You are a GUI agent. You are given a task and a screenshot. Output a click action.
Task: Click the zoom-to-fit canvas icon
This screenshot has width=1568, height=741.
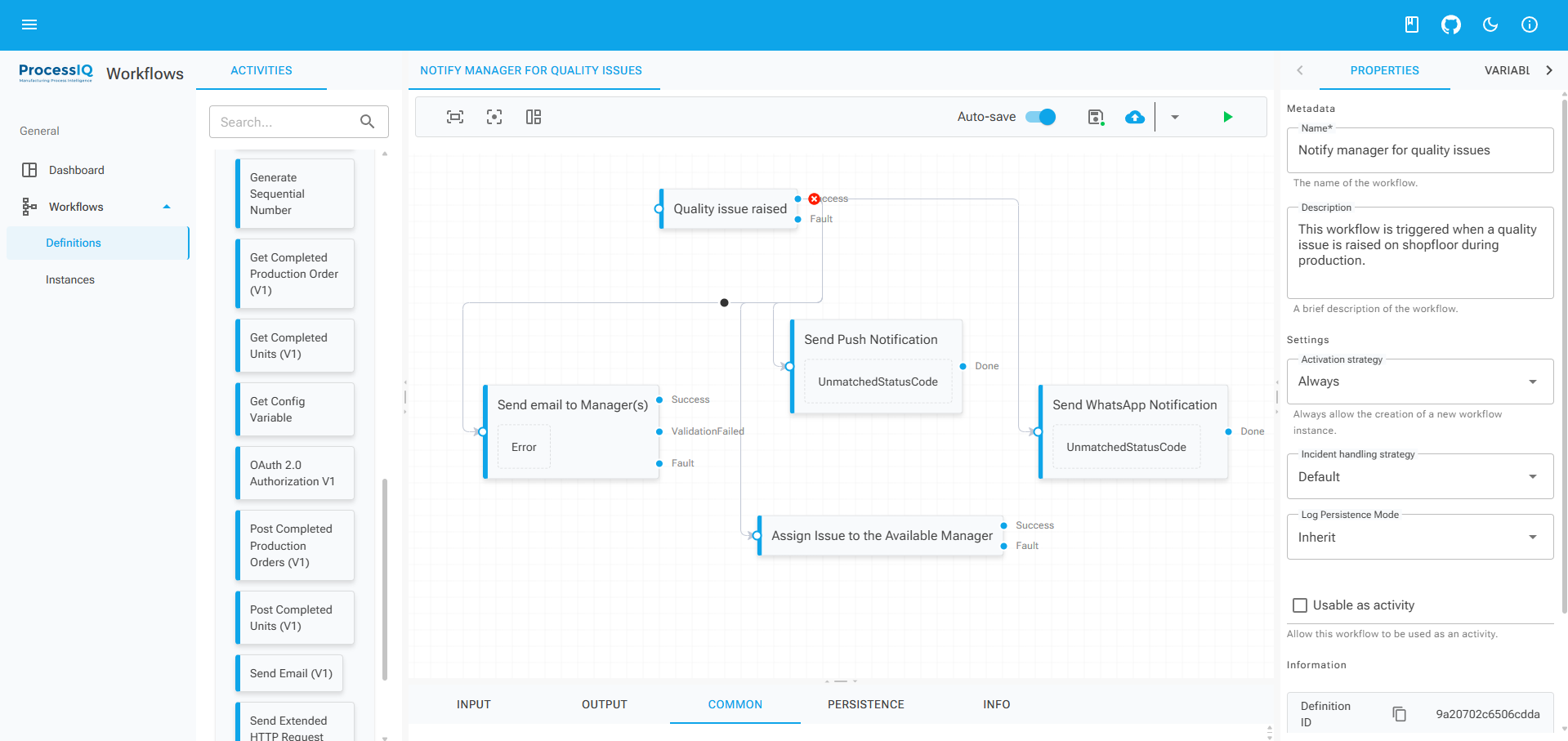click(455, 117)
